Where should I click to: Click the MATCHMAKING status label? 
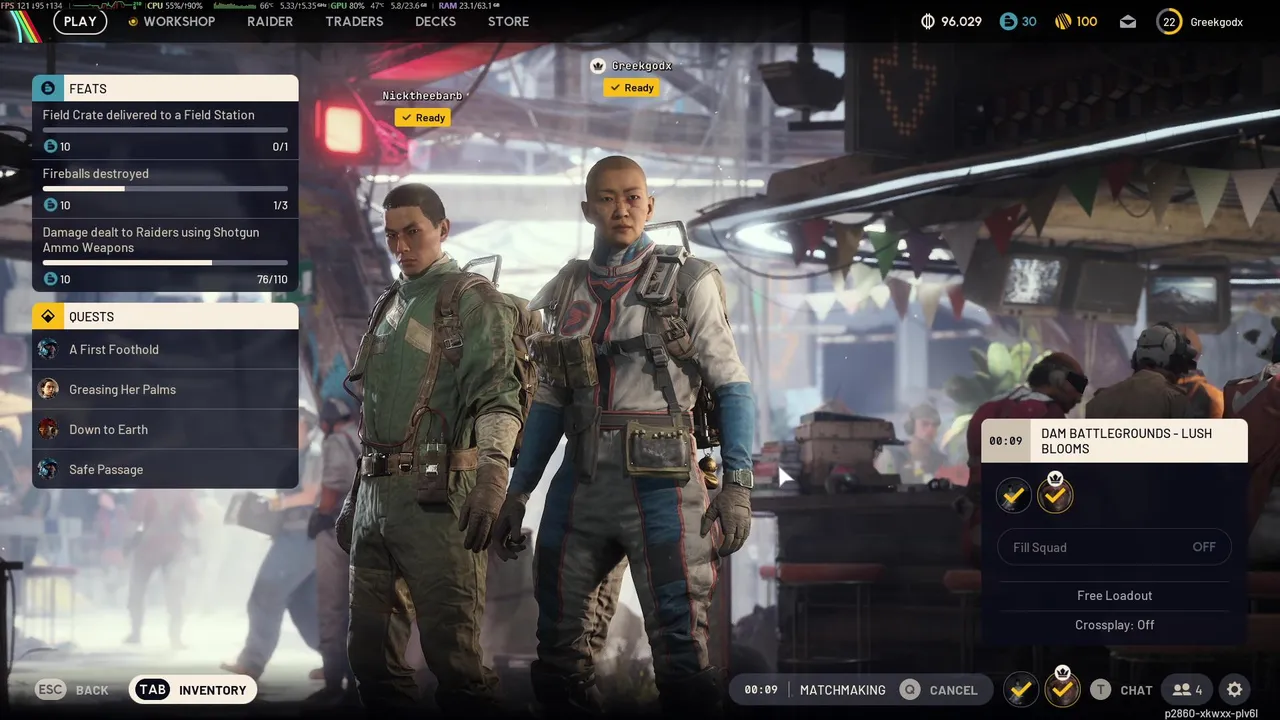point(842,690)
